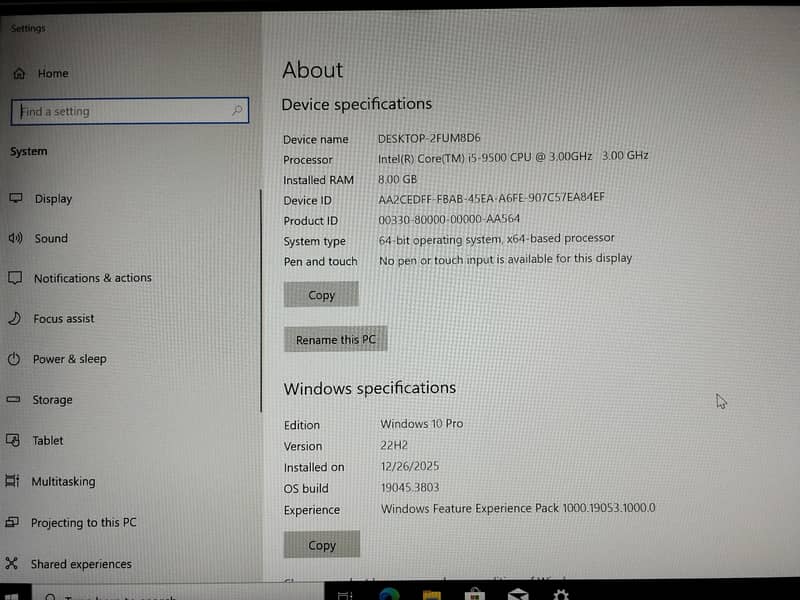The image size is (800, 600).
Task: Click the sidebar vertical scrollbar
Action: tap(261, 301)
